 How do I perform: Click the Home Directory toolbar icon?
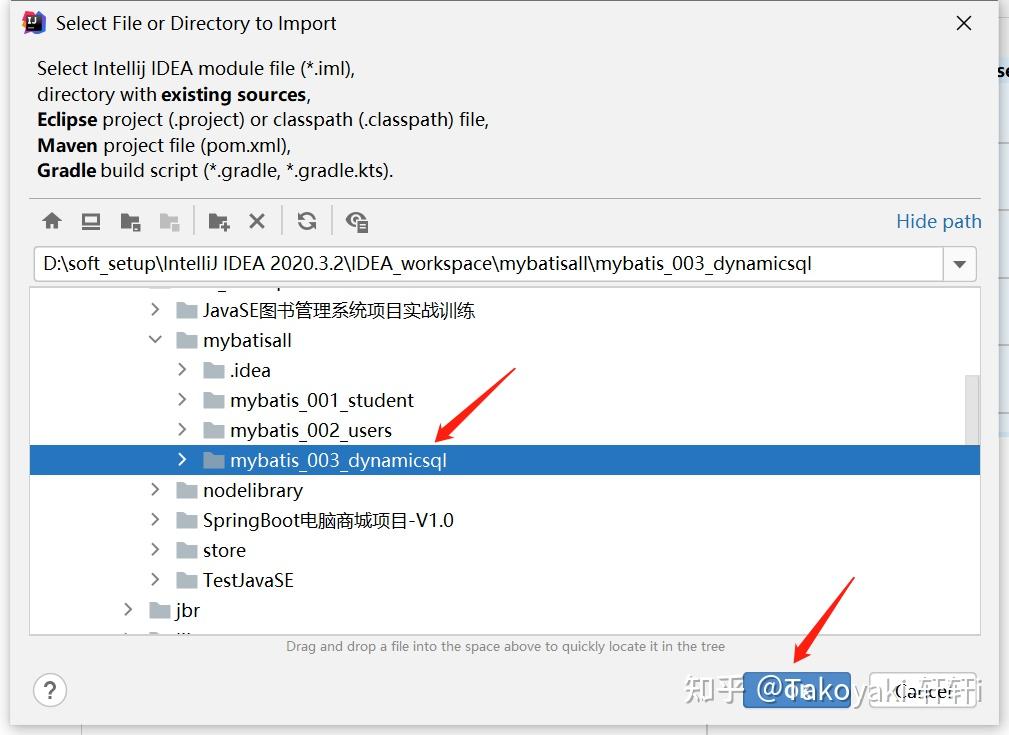coord(52,221)
